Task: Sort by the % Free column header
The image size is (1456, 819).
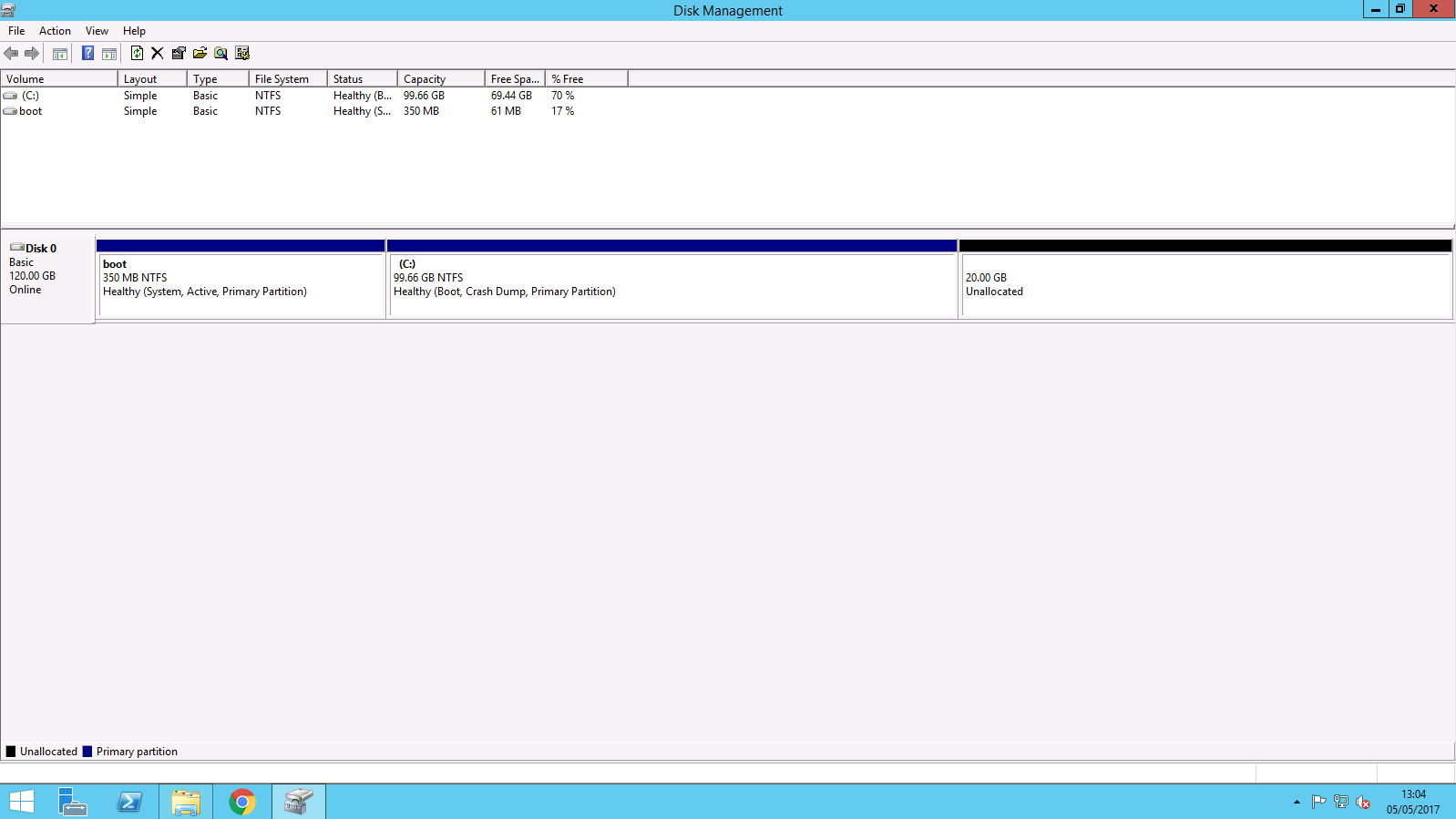Action: pyautogui.click(x=587, y=79)
